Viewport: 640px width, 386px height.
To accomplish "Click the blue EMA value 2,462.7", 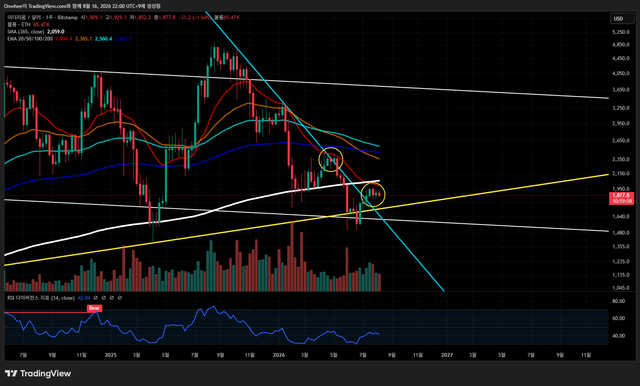I will click(x=123, y=38).
